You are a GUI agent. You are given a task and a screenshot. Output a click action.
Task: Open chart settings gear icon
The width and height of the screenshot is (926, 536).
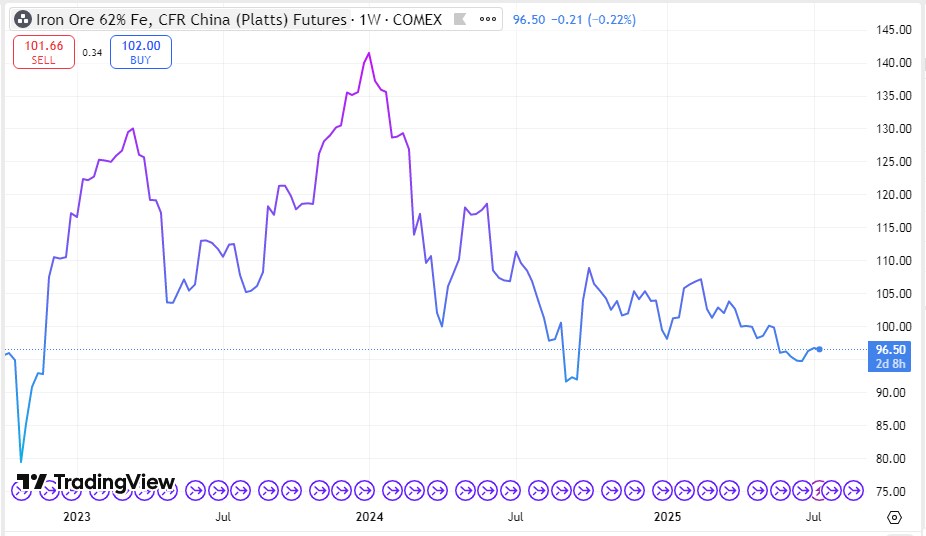coord(894,517)
